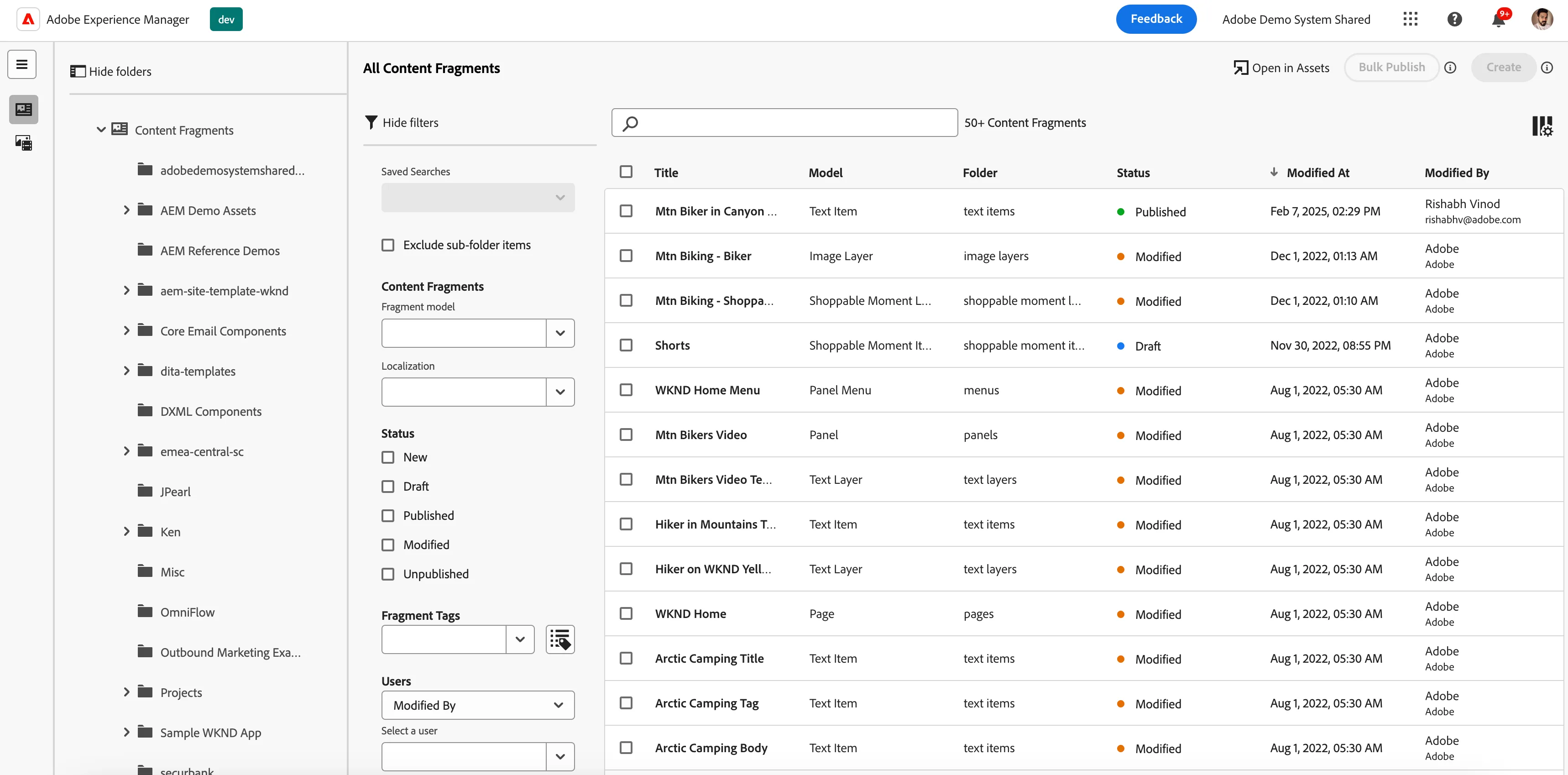Click the info icon next to Create

click(1547, 68)
